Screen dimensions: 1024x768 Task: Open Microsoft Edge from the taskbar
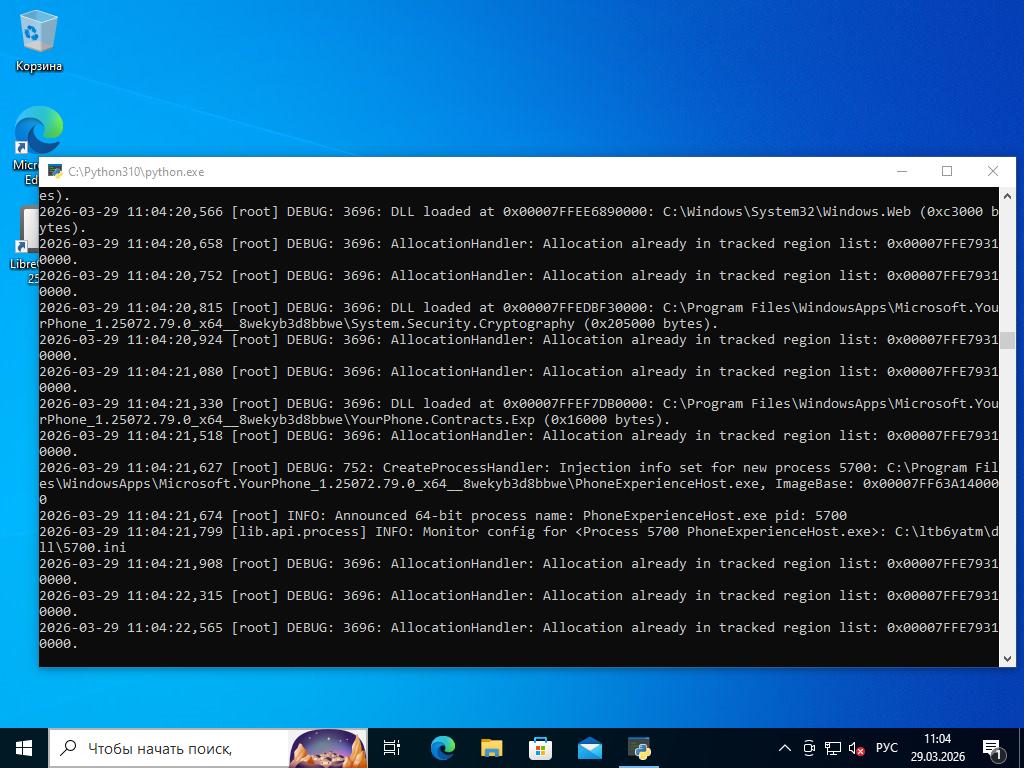click(442, 747)
